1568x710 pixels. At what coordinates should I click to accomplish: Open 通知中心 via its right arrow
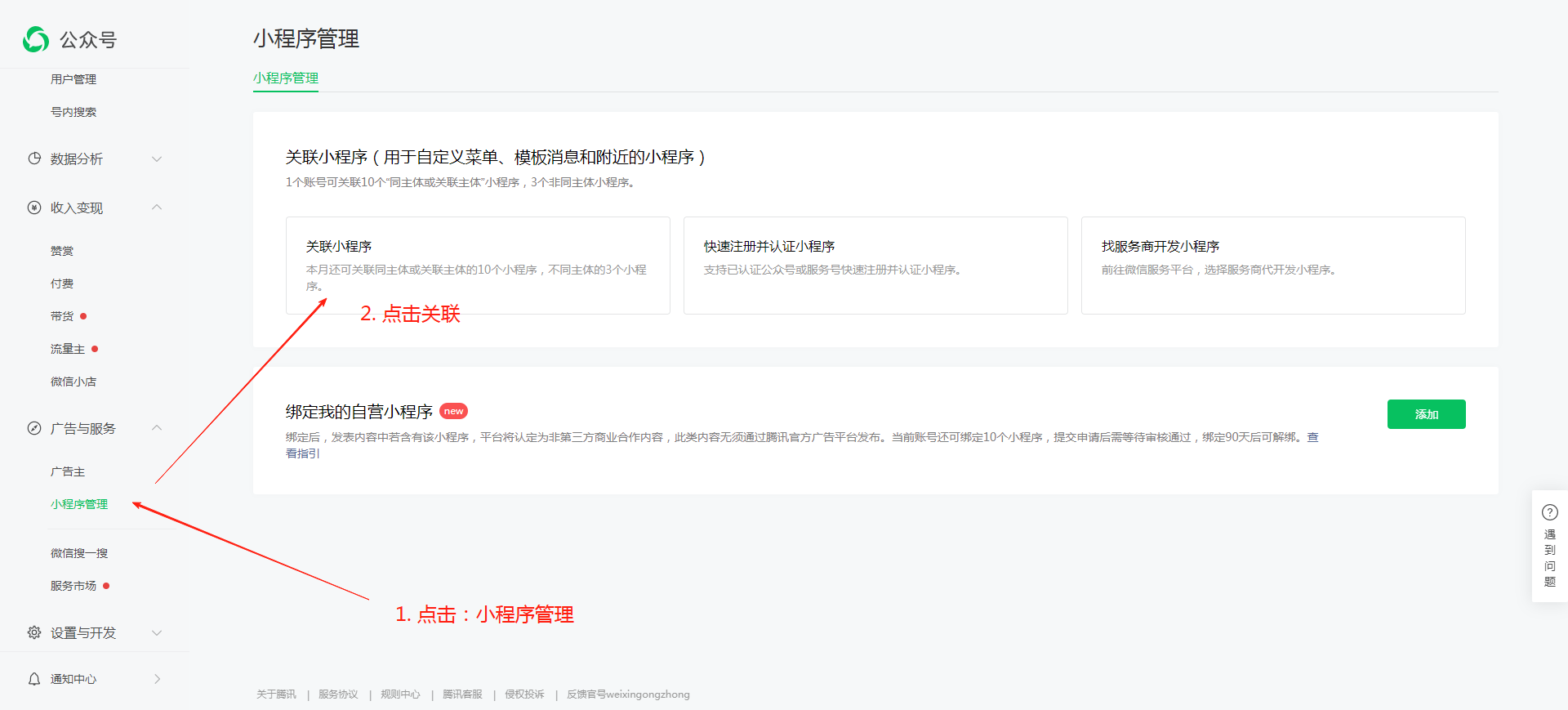(157, 679)
